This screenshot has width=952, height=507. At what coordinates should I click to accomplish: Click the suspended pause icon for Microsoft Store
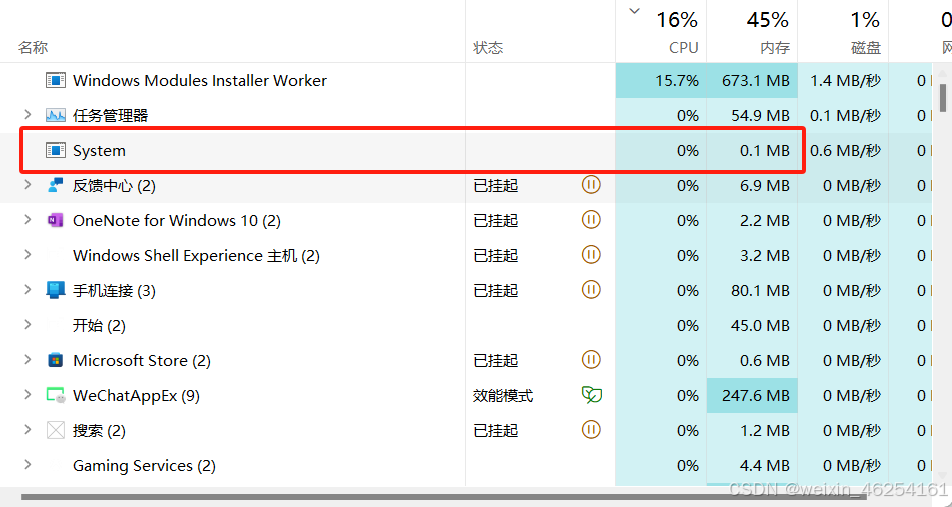591,359
